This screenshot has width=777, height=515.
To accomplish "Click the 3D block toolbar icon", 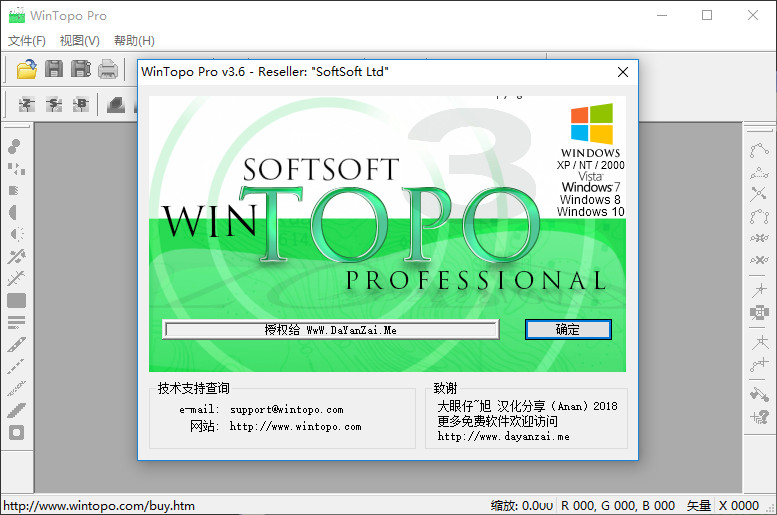I will tap(116, 105).
